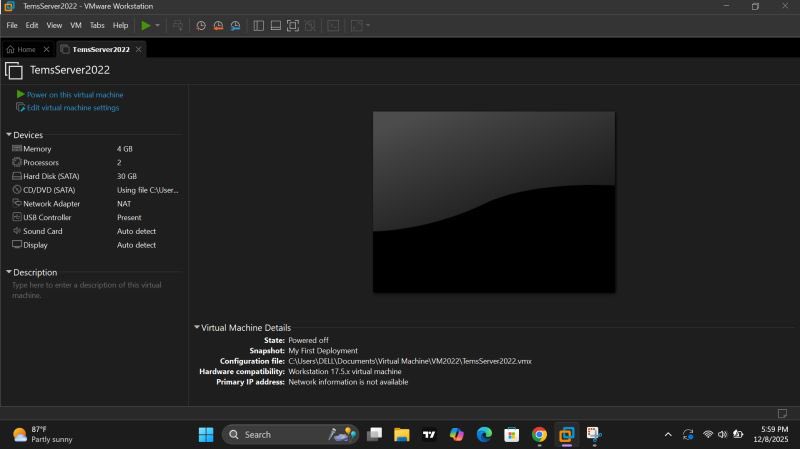Click the taskbar Search box
Viewport: 800px width, 449px height.
tap(290, 435)
